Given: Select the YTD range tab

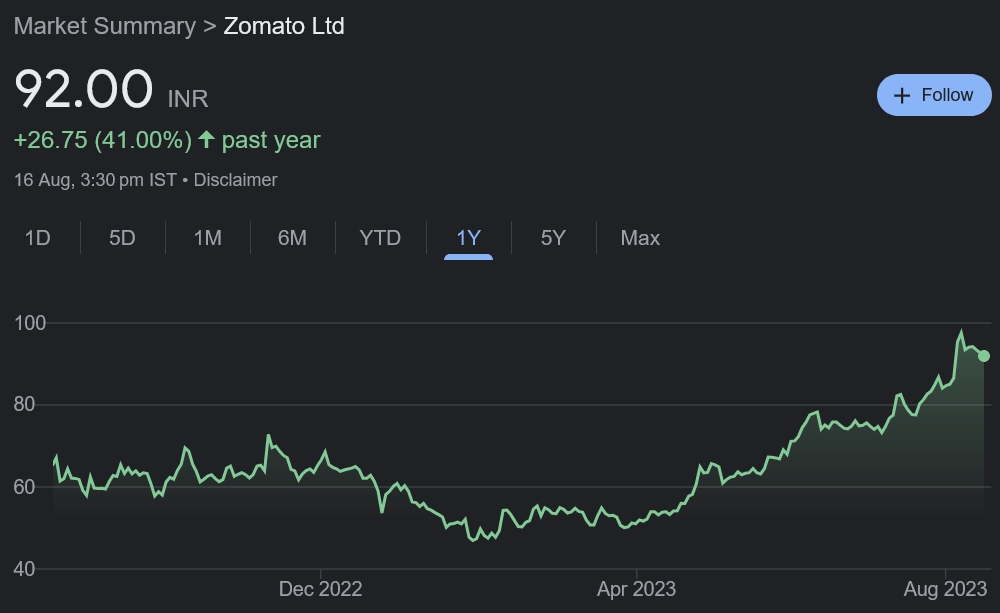Looking at the screenshot, I should pos(380,238).
